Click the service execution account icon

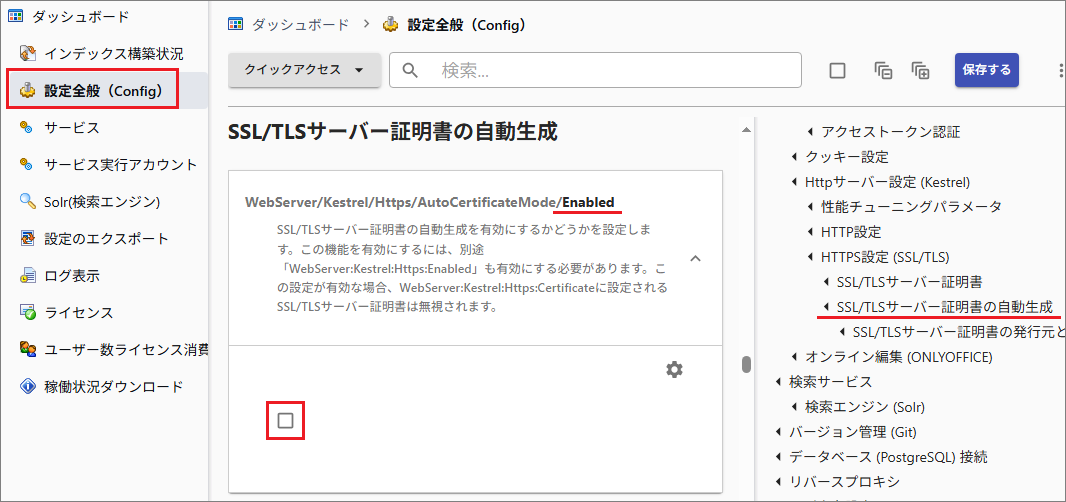28,165
